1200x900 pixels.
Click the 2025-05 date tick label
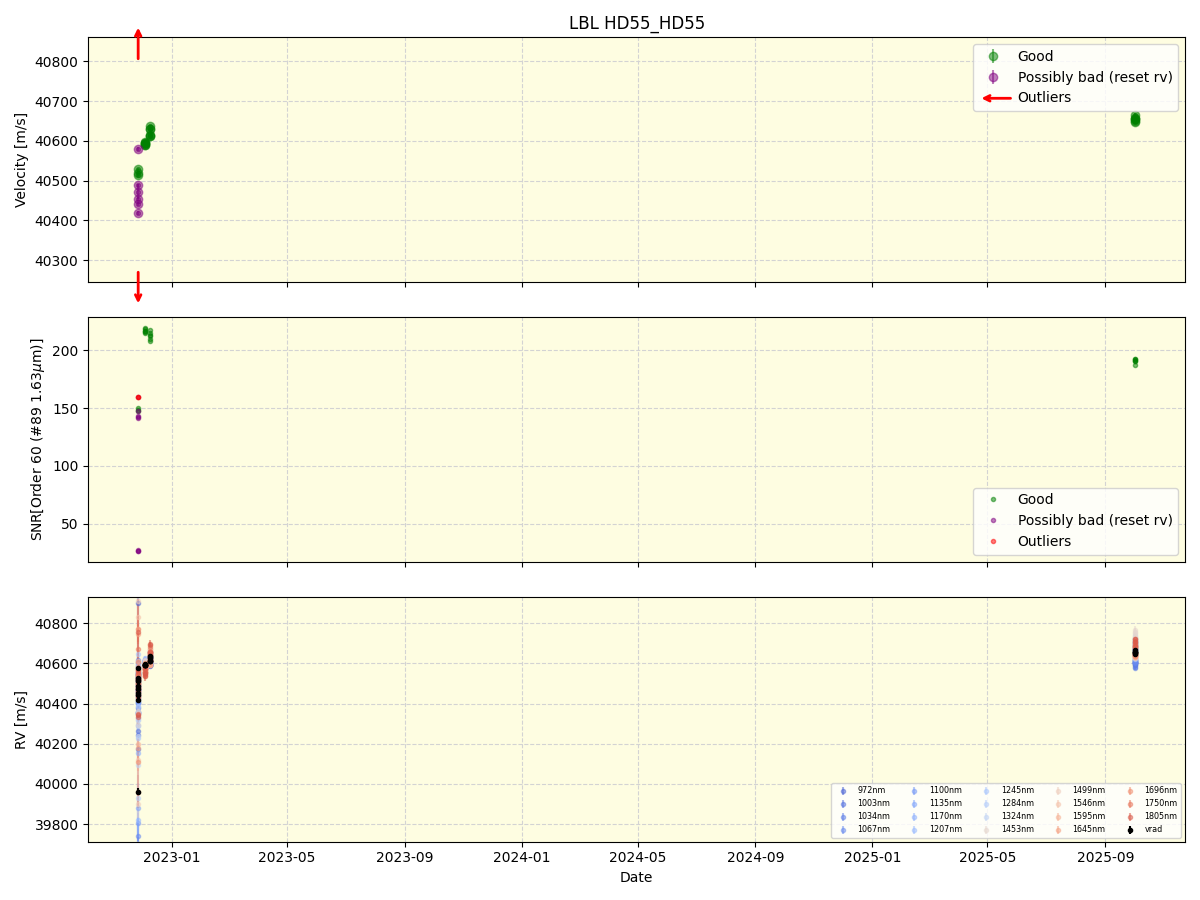(988, 857)
